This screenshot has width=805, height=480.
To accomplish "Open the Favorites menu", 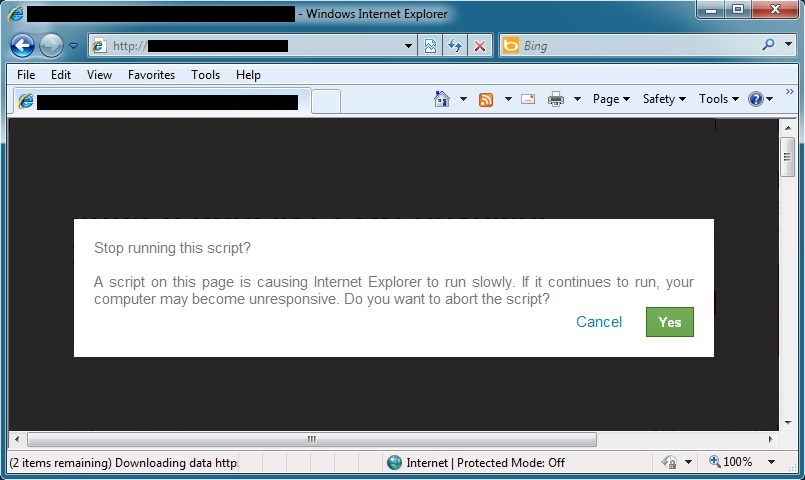I will coord(151,74).
